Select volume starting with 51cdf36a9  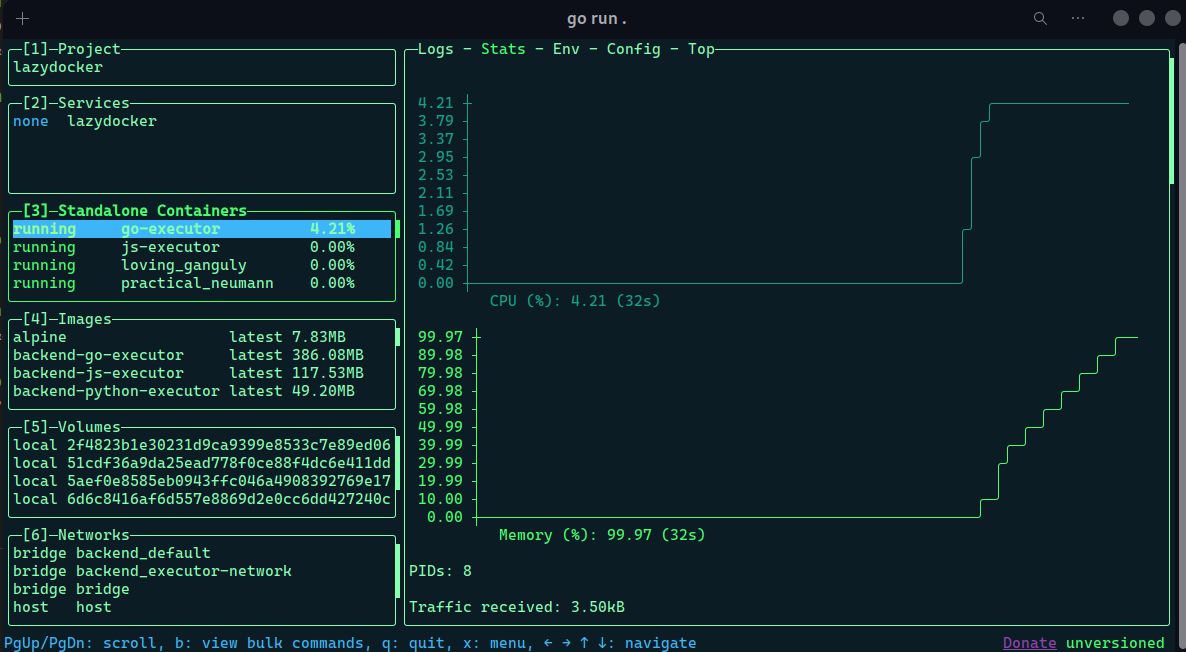click(x=202, y=463)
